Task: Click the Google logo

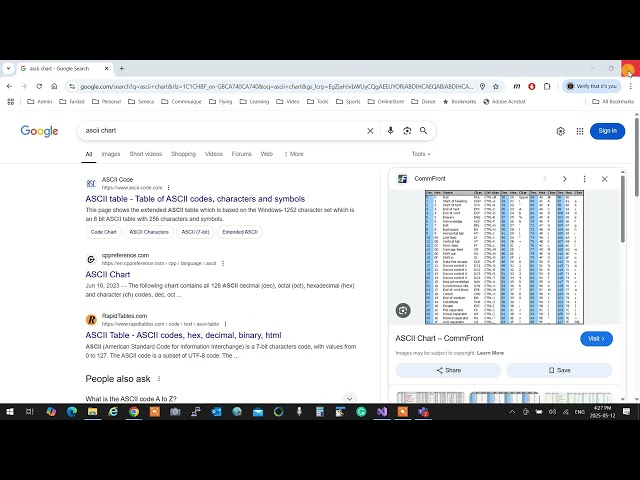Action: coord(39,131)
